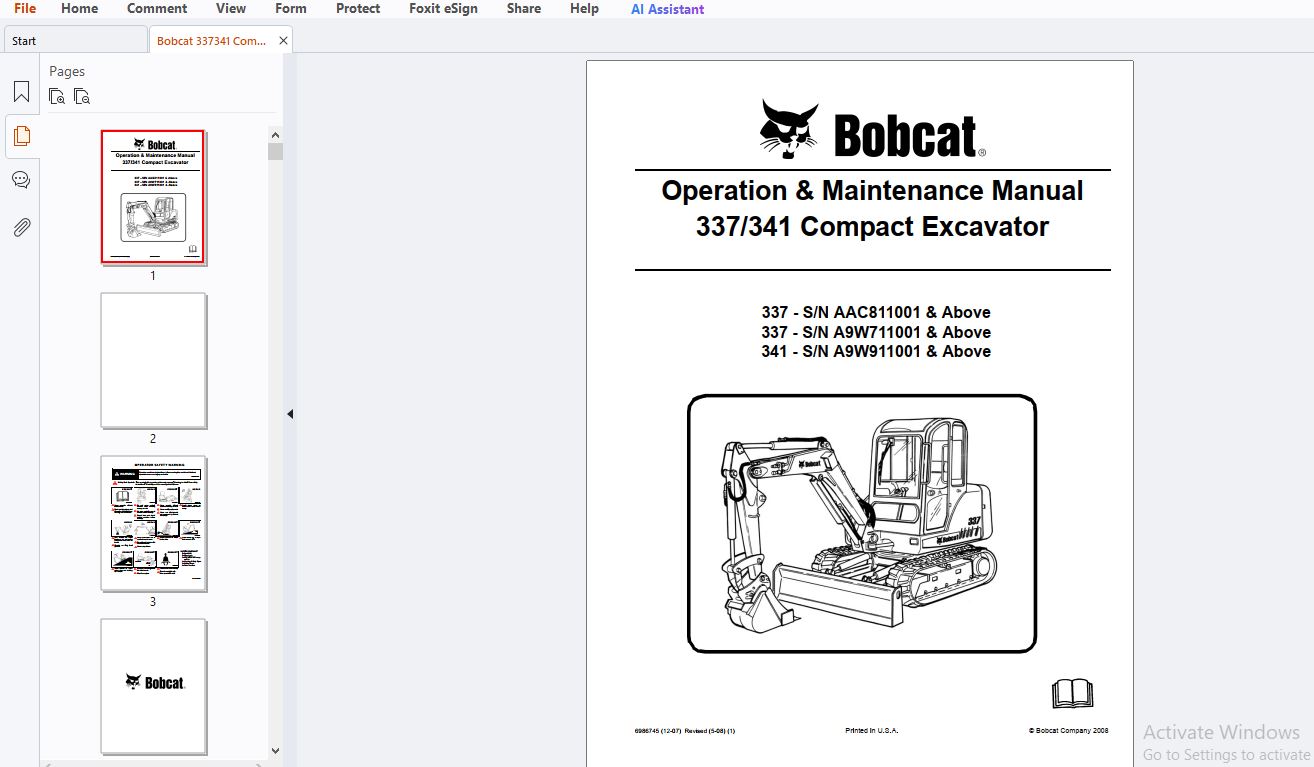Click the 341 - S/N A9W911001 & Above line
Viewport: 1314px width, 767px height.
point(876,351)
